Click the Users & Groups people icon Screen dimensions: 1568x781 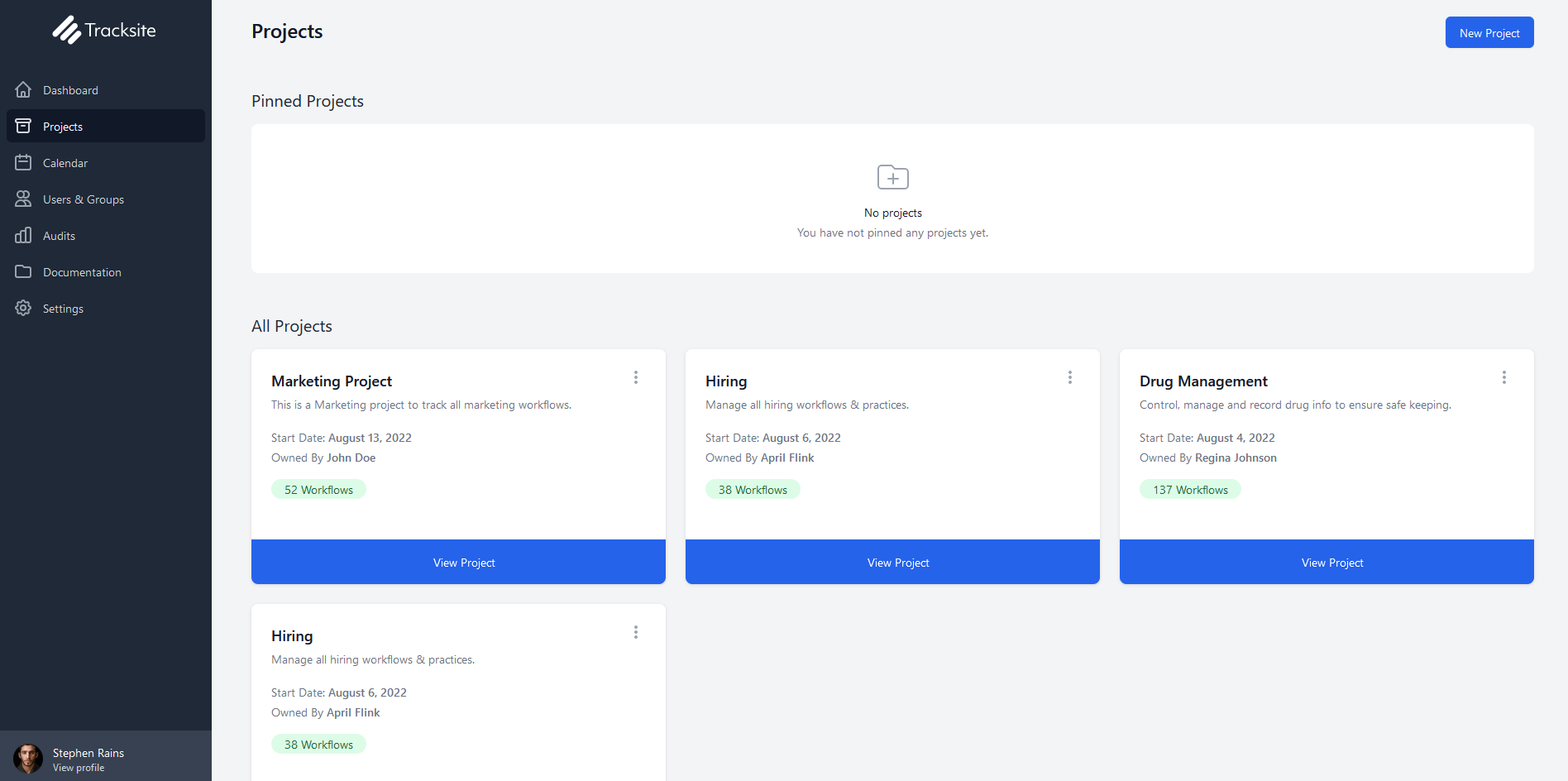23,199
